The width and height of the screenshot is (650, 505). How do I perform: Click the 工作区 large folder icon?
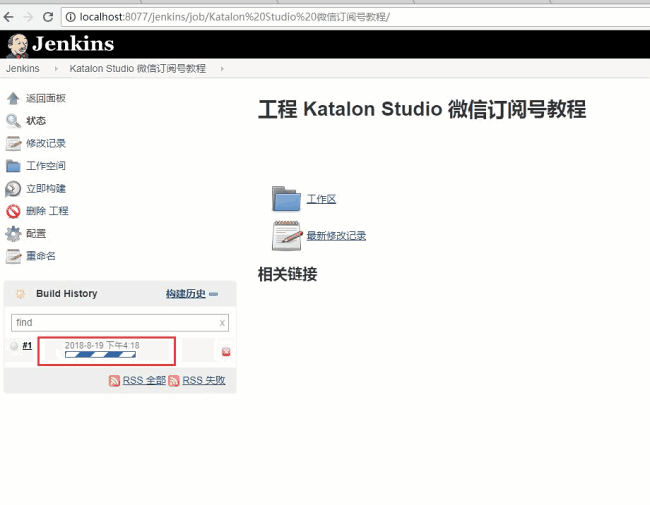(286, 199)
